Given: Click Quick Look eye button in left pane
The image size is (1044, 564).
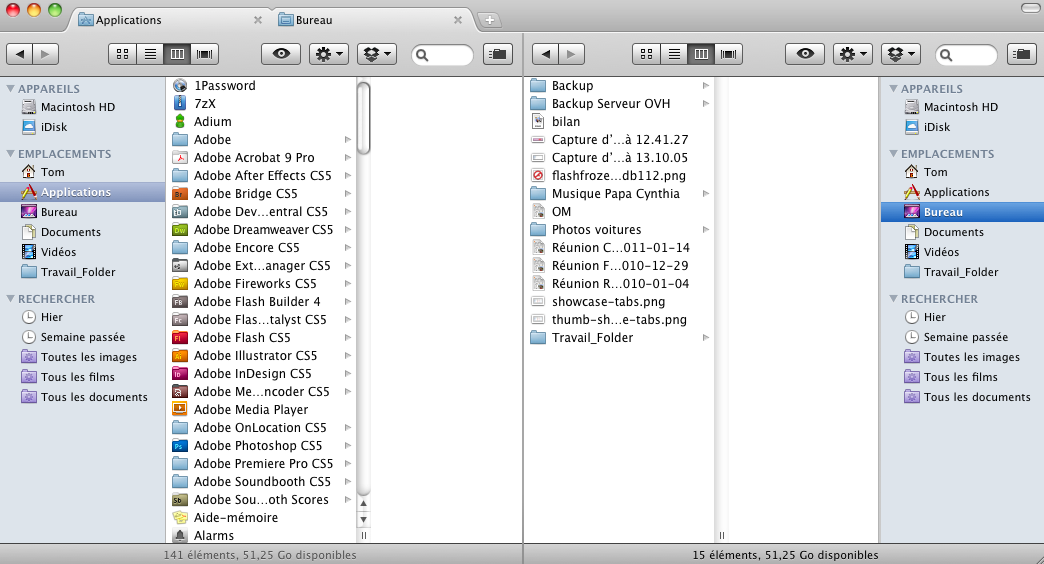Looking at the screenshot, I should (281, 54).
